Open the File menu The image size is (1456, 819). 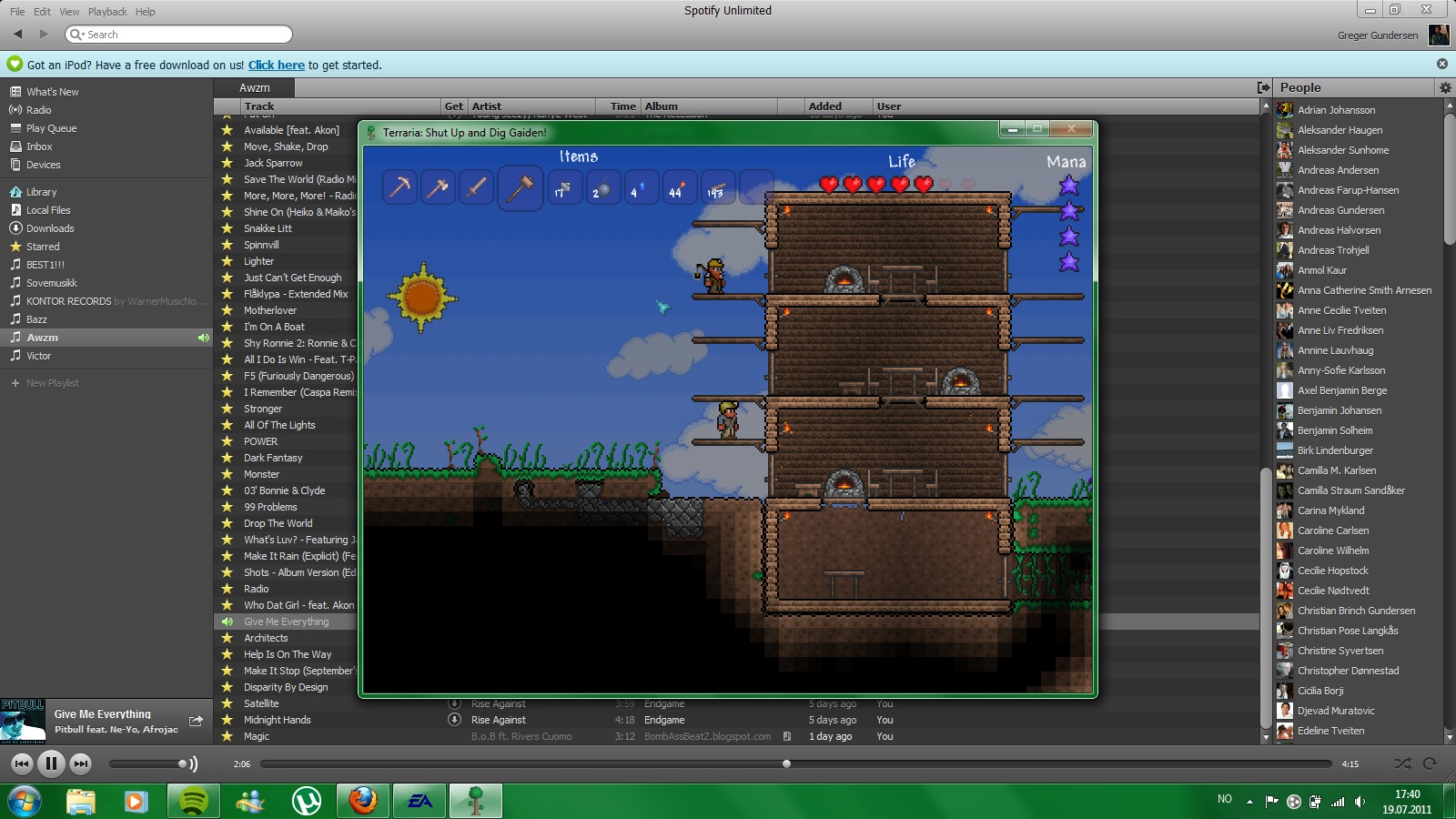pyautogui.click(x=17, y=12)
